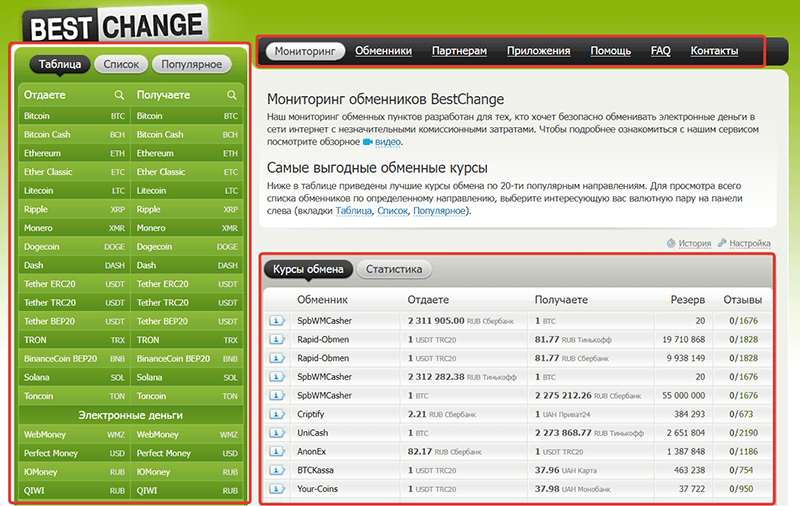Select Bitcoin in the Отдаете column
This screenshot has width=800, height=506.
click(x=74, y=116)
